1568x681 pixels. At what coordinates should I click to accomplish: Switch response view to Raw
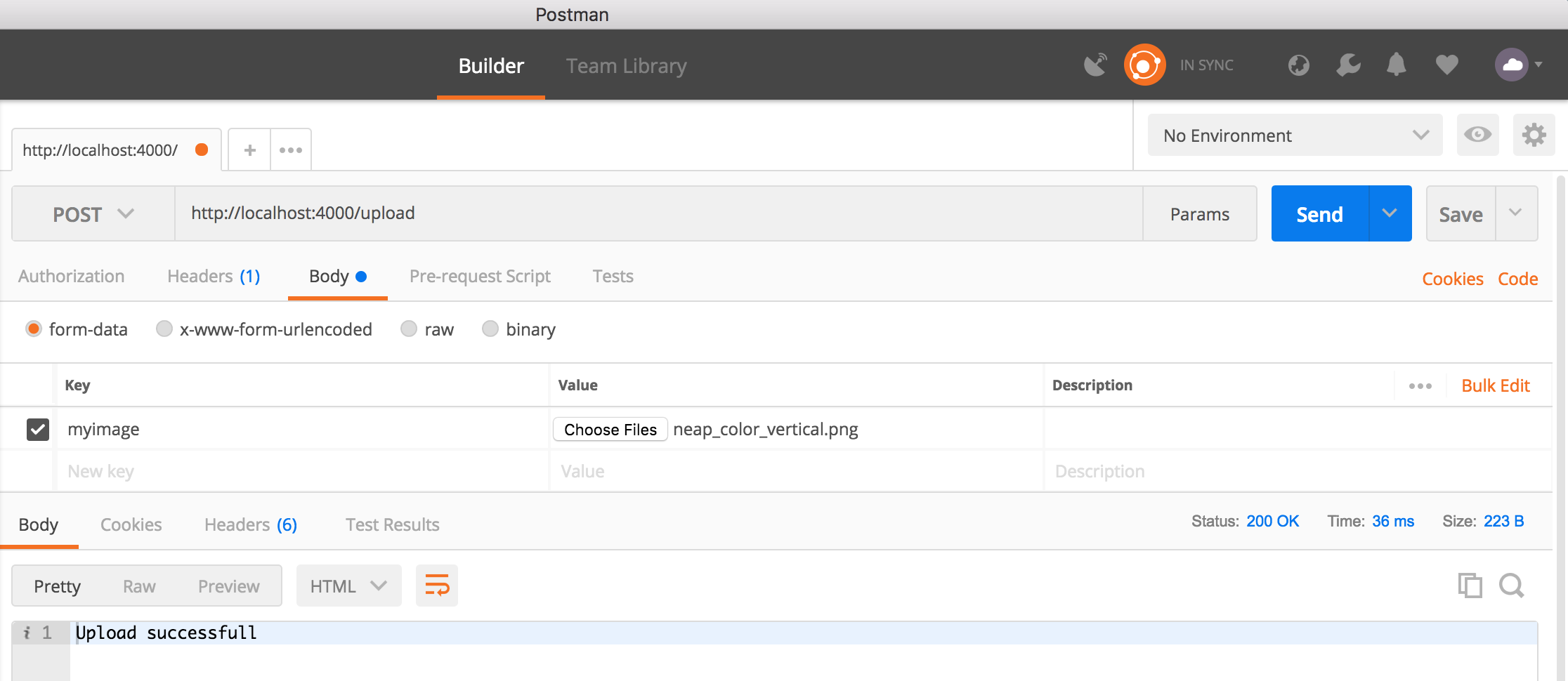click(139, 586)
